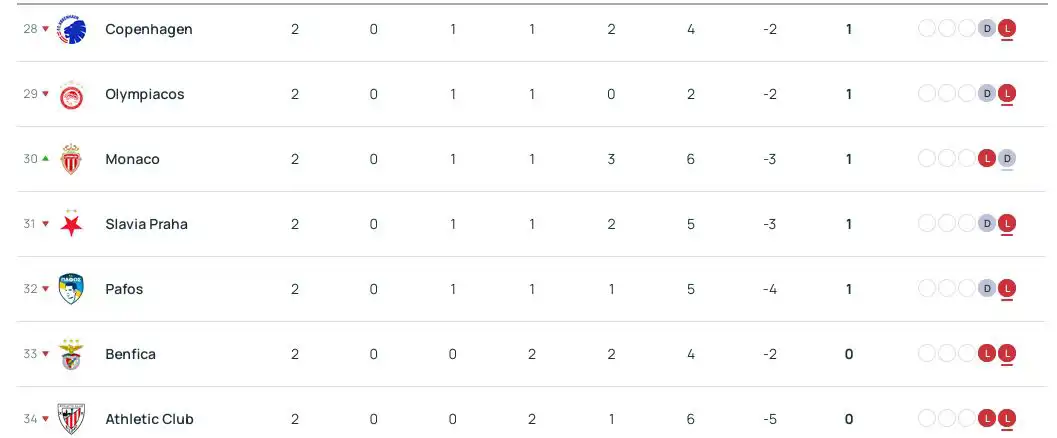Open the Pafos team name link
The image size is (1057, 438).
124,289
